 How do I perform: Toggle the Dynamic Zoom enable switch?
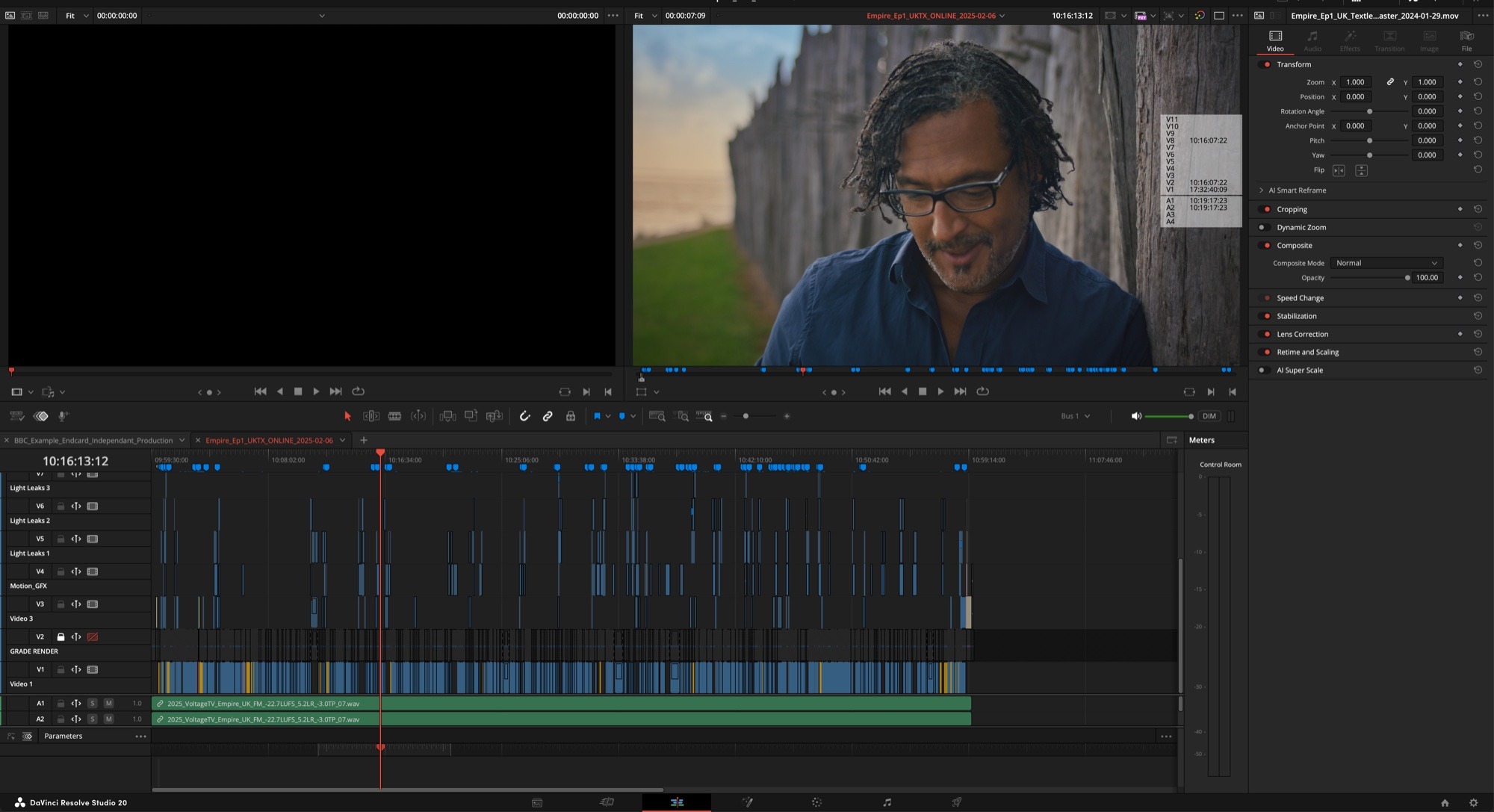[1263, 227]
